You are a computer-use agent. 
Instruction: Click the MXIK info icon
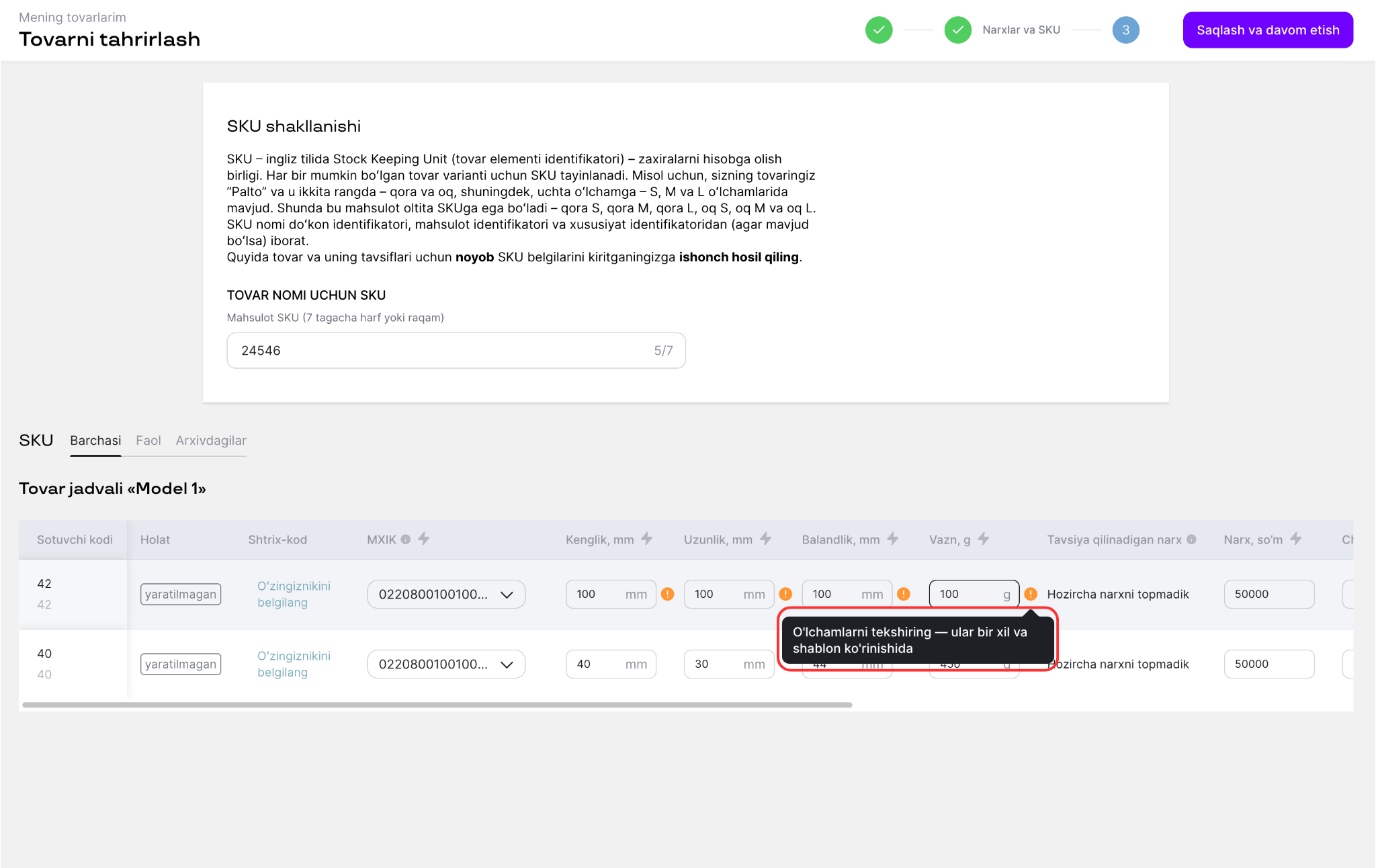tap(406, 539)
